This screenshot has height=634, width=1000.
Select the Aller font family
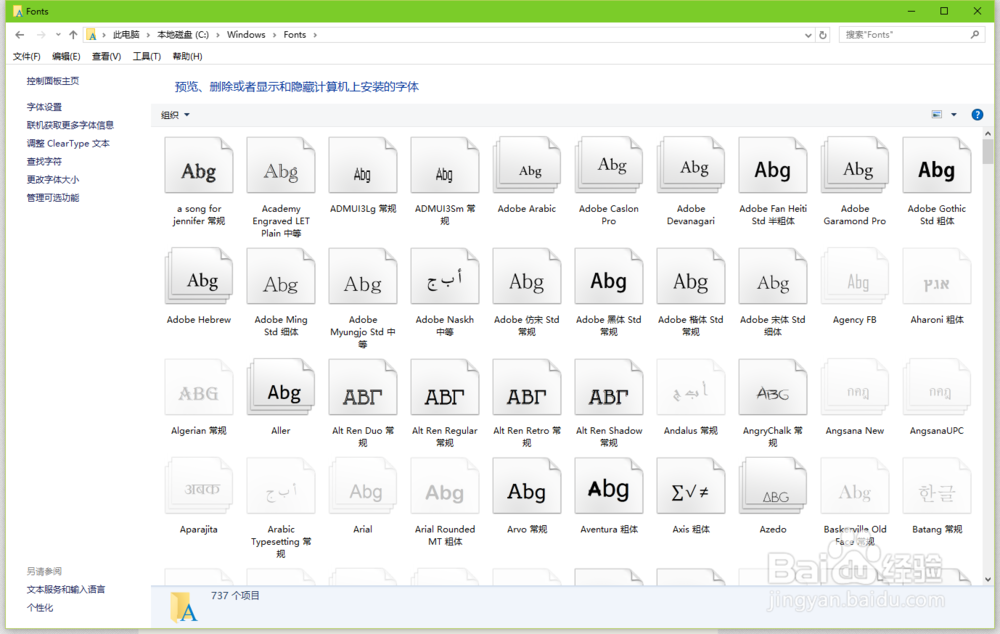(281, 387)
